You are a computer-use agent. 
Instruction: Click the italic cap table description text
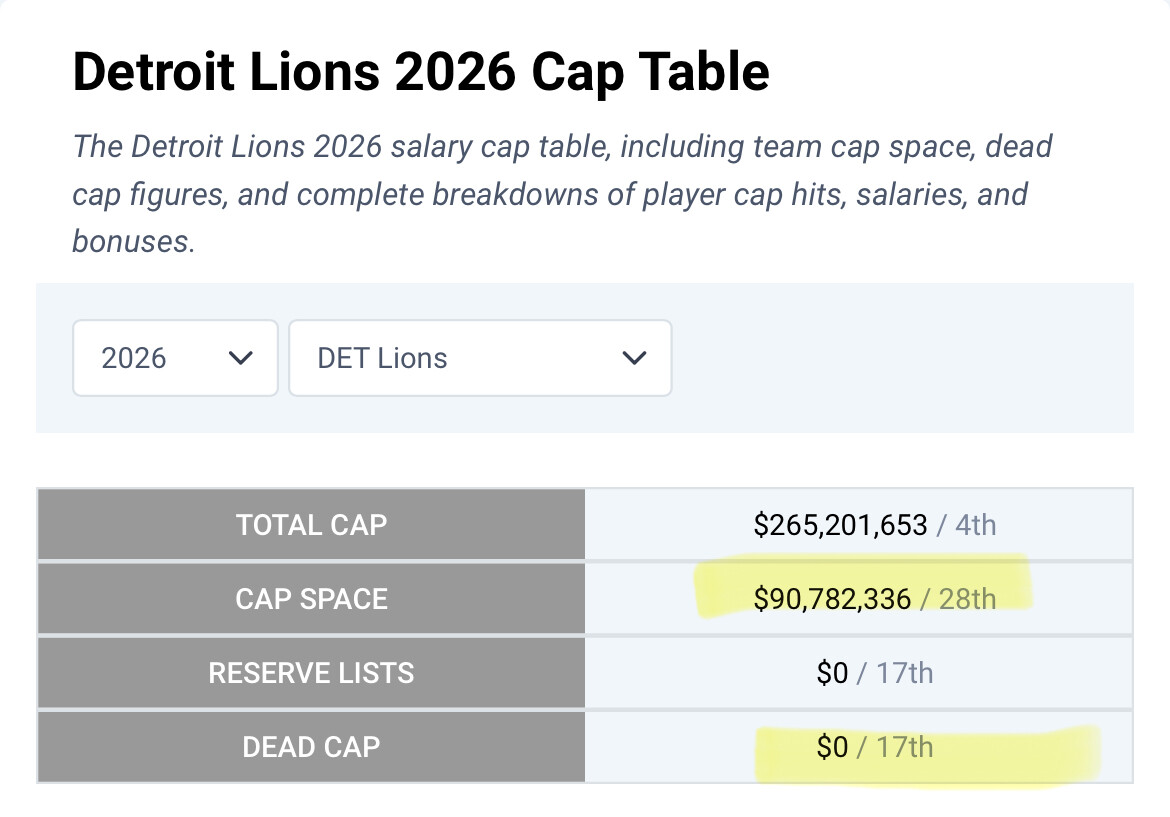(561, 194)
